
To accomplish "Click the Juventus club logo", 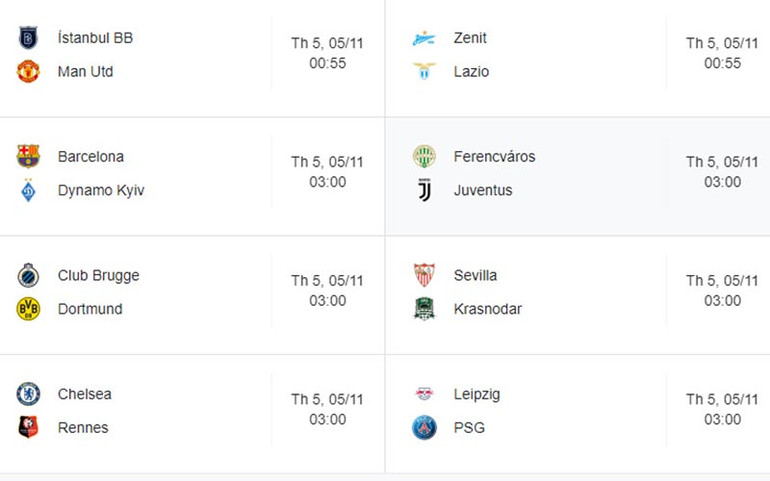I will tap(424, 190).
